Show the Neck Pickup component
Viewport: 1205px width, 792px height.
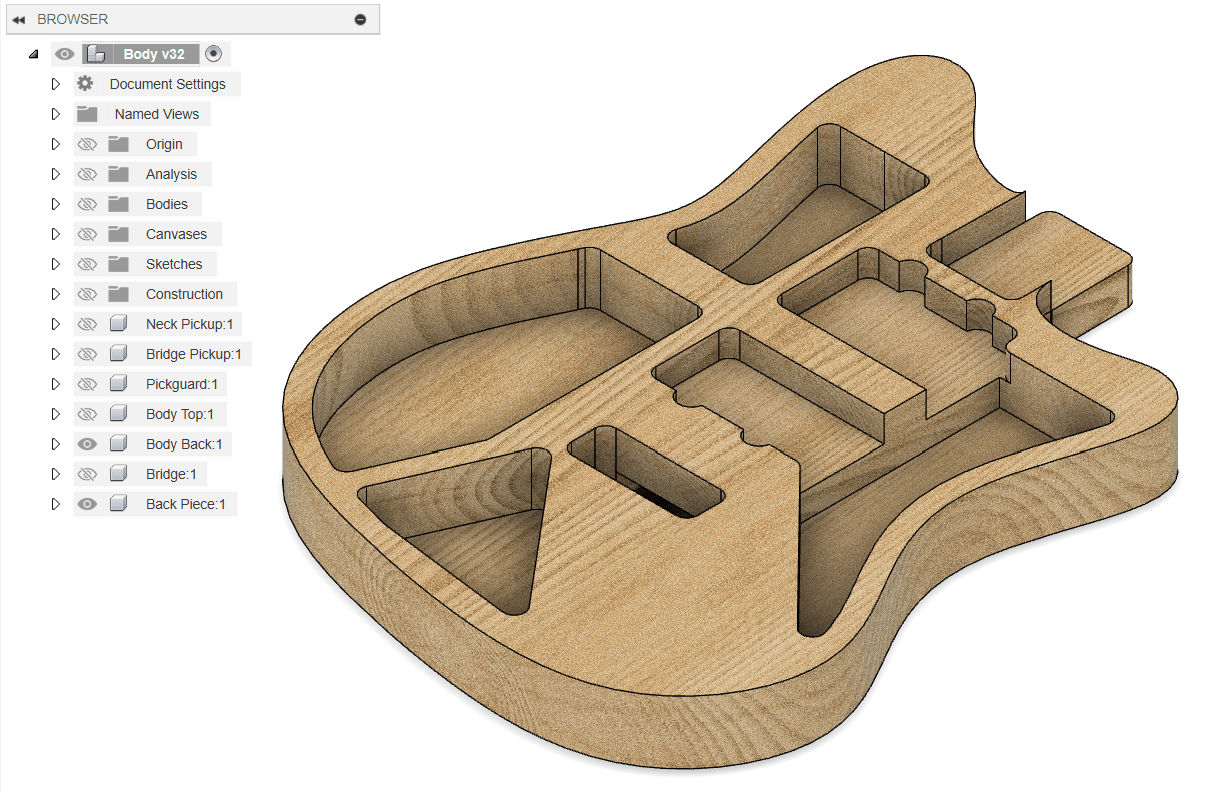[87, 324]
